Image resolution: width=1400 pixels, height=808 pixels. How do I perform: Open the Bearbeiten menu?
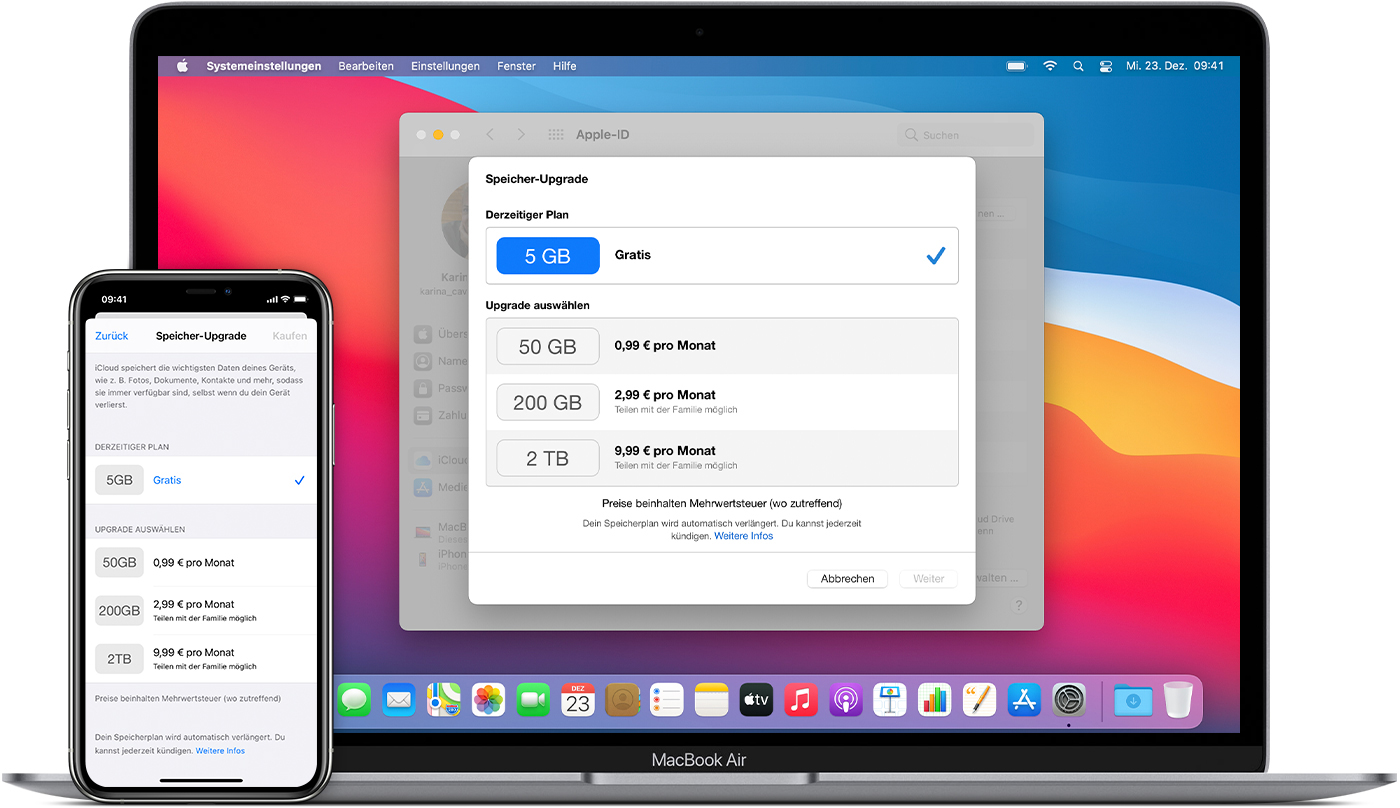[x=366, y=66]
